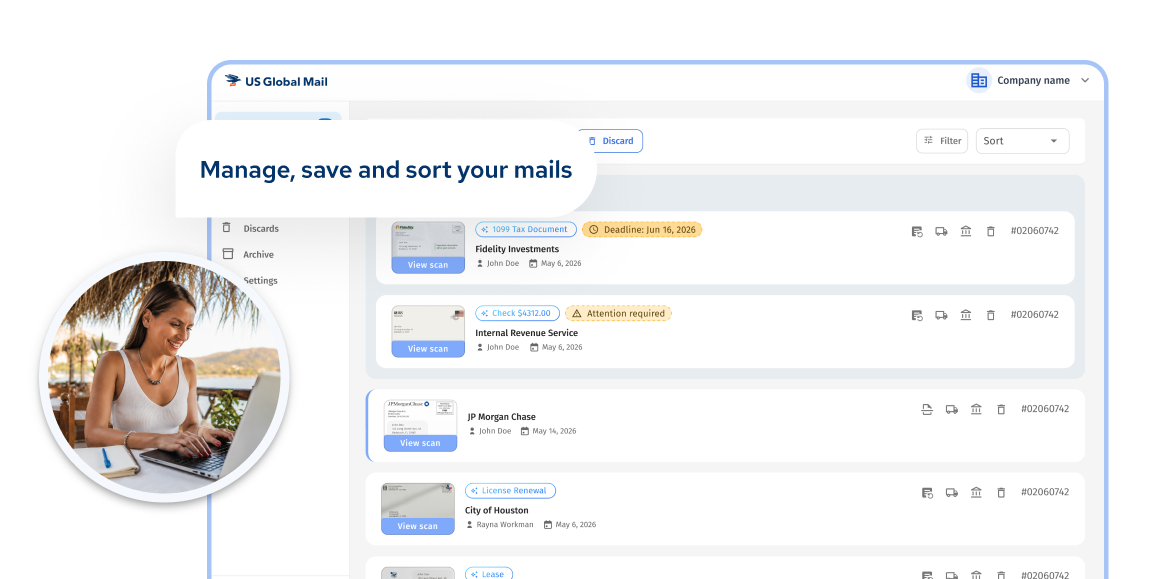The width and height of the screenshot is (1149, 579).
Task: Open the Sort dropdown
Action: point(1022,141)
